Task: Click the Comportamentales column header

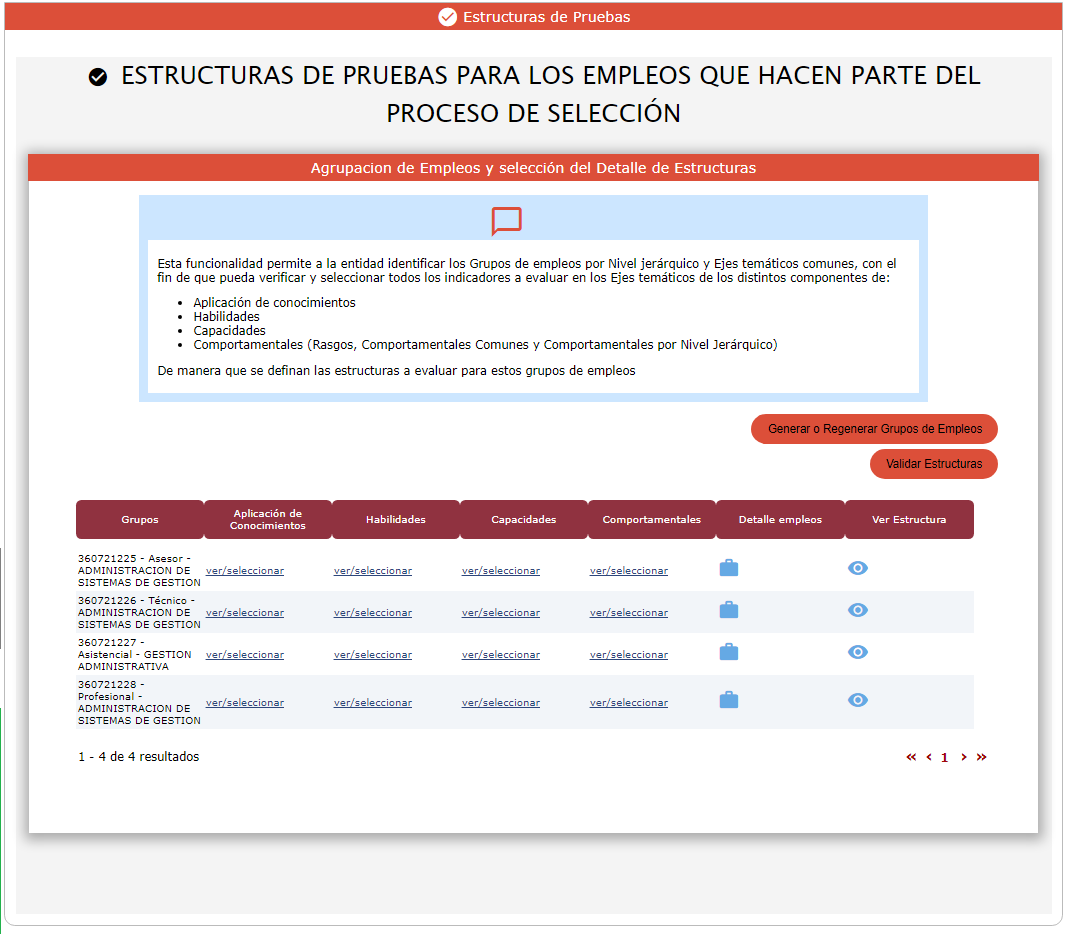Action: click(x=651, y=520)
